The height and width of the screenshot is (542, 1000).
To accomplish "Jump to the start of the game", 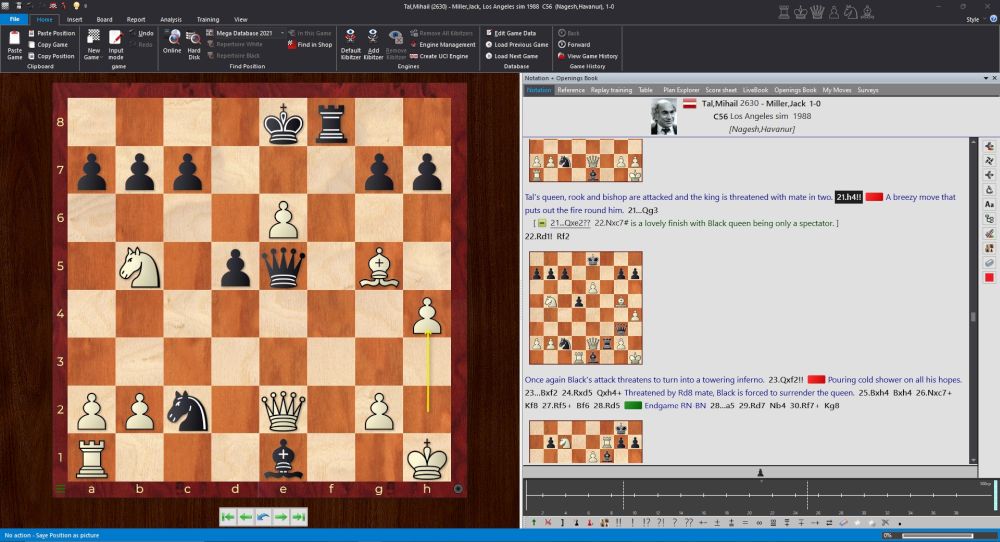I will tap(228, 517).
